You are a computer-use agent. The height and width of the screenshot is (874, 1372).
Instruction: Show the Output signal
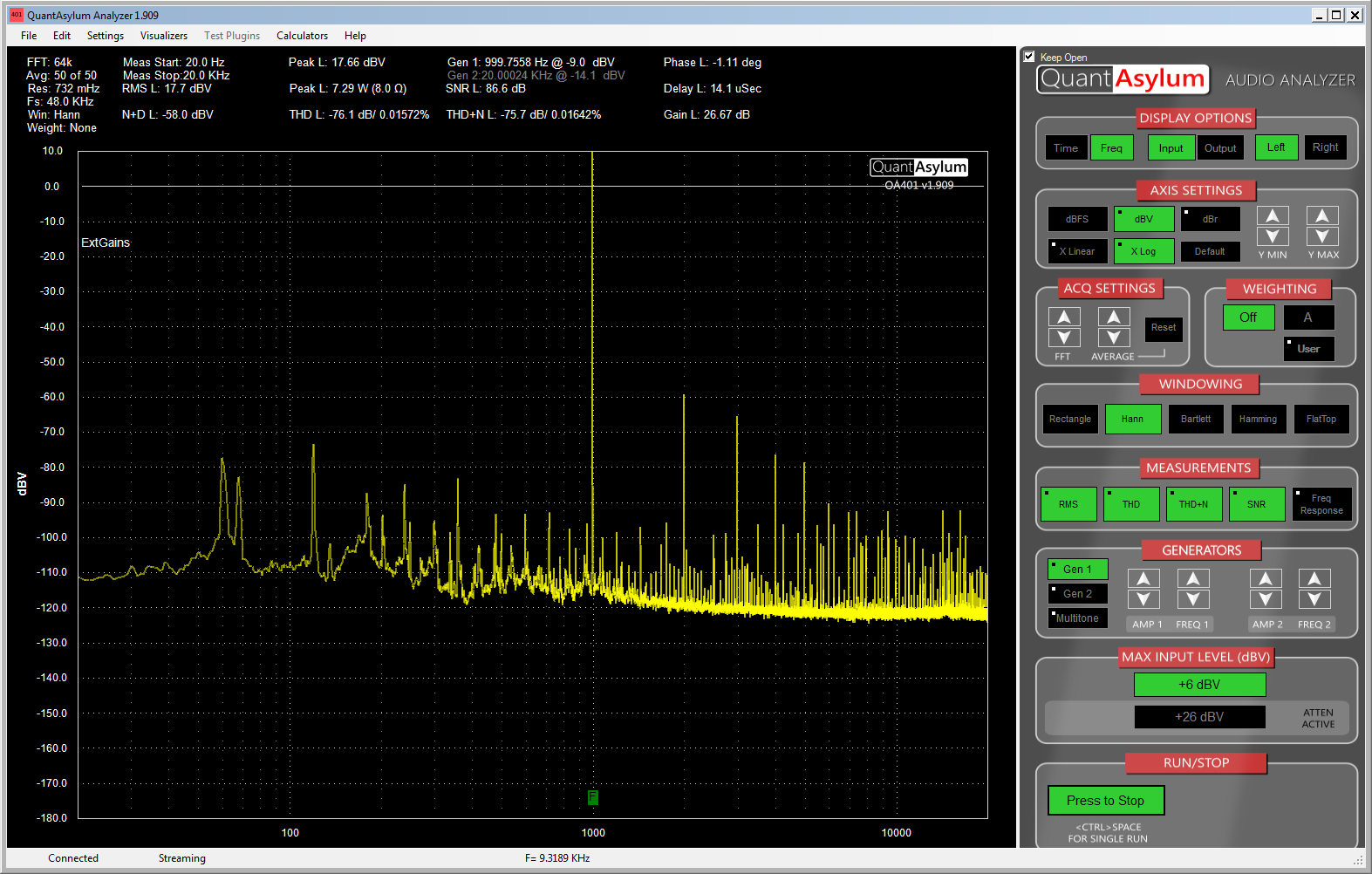coord(1220,148)
